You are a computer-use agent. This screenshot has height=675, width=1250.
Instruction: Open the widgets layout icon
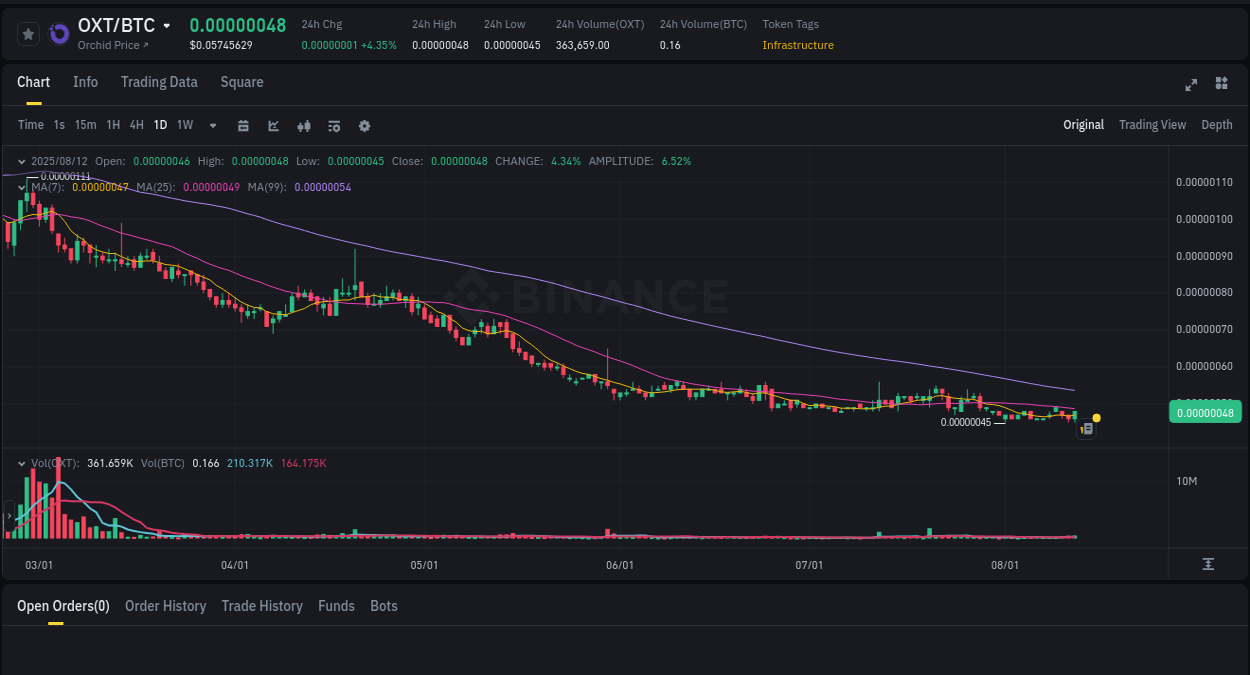pyautogui.click(x=1221, y=84)
